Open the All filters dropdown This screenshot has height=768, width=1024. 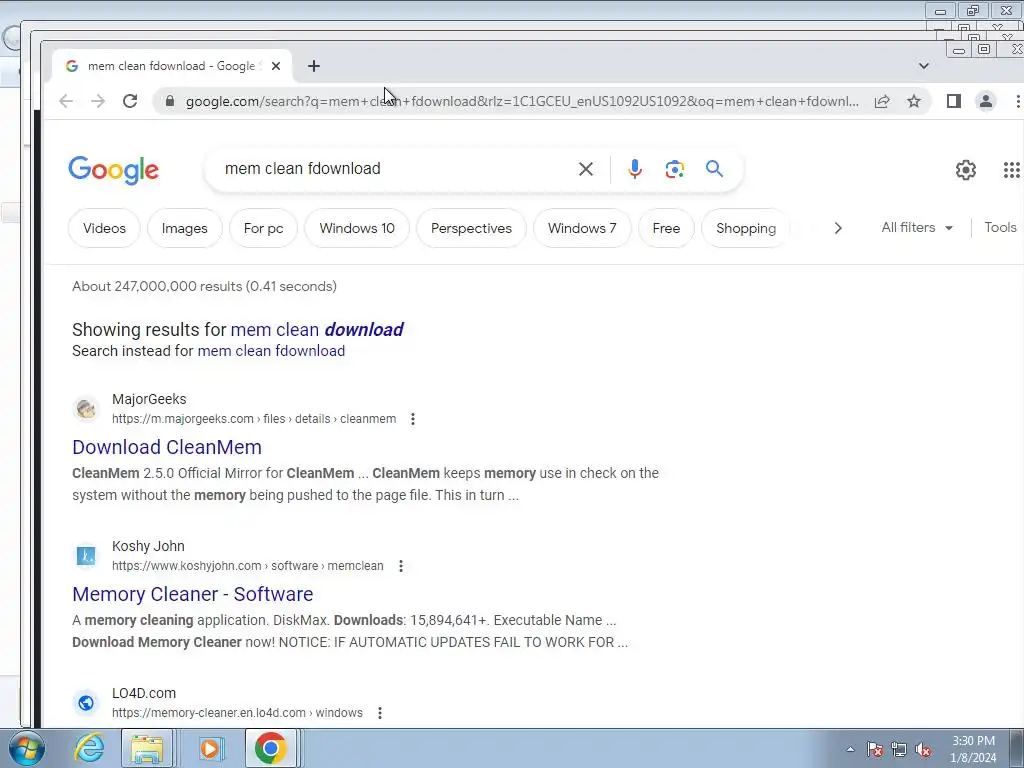pos(917,227)
